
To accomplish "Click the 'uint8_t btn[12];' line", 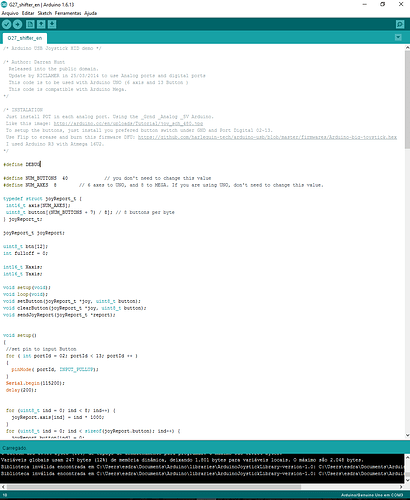I will pos(25,246).
